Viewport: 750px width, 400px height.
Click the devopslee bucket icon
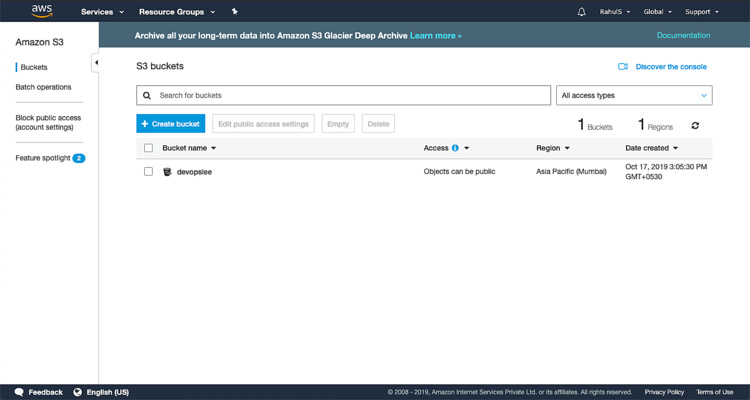coord(167,171)
